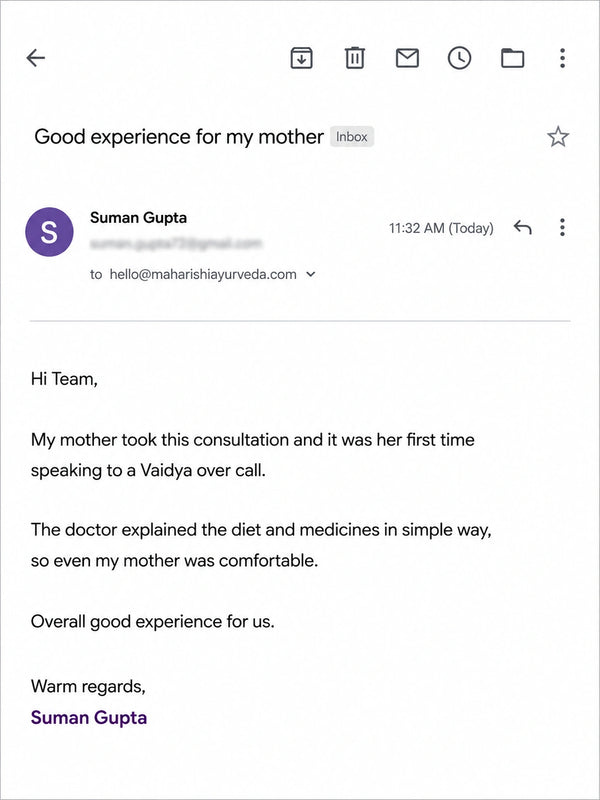This screenshot has width=600, height=800.
Task: Click the purple Suman Gupta signature
Action: tap(89, 718)
